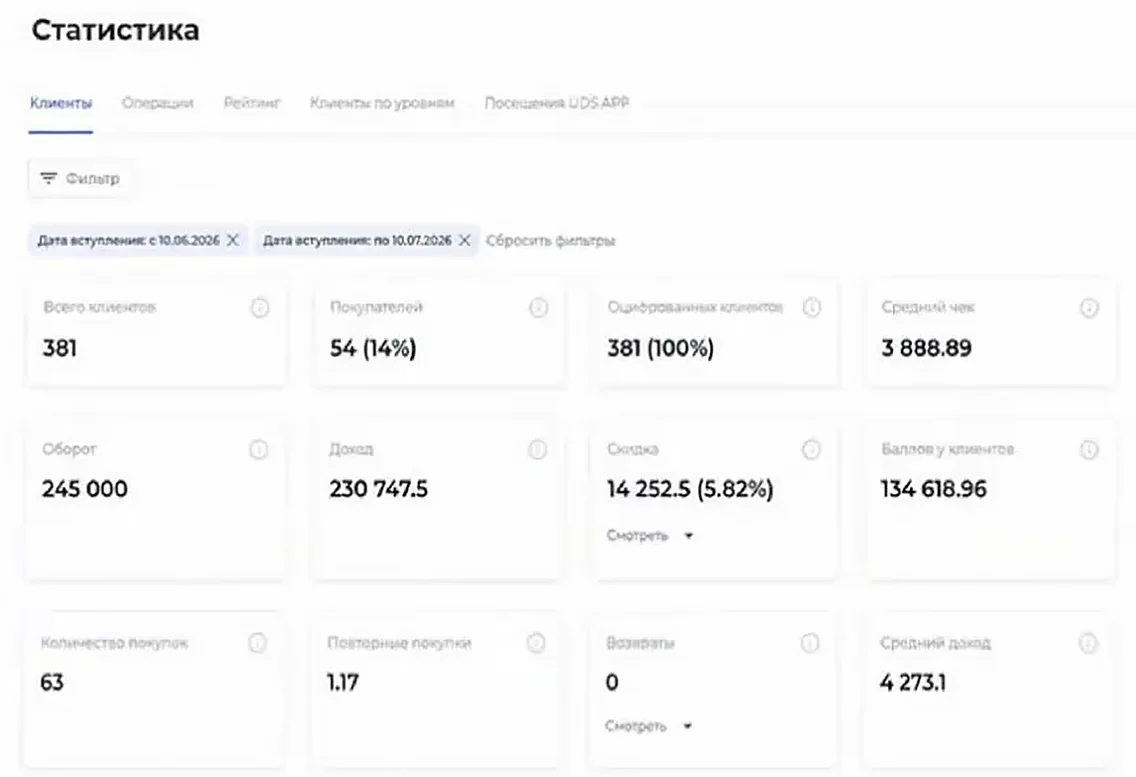The image size is (1136, 777).
Task: Click the value 381 (100%)
Action: pyautogui.click(x=661, y=348)
